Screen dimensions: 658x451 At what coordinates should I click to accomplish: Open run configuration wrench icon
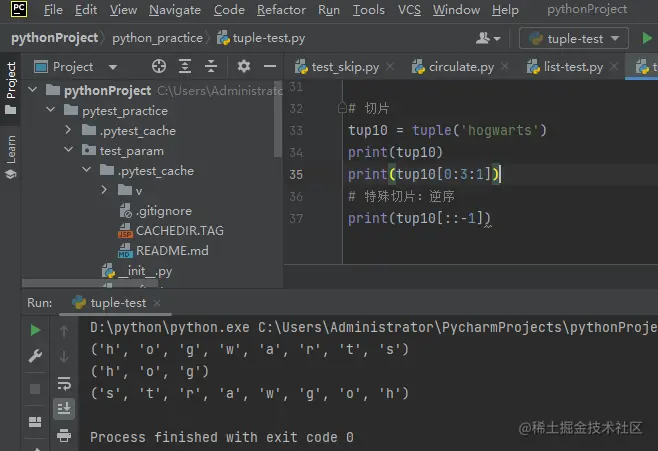[35, 356]
